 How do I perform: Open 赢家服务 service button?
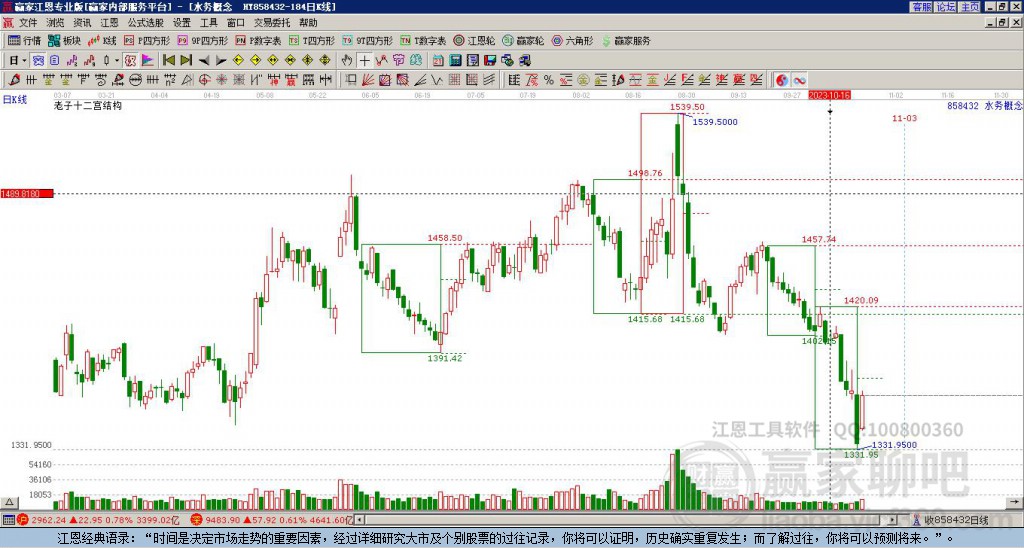coord(626,40)
